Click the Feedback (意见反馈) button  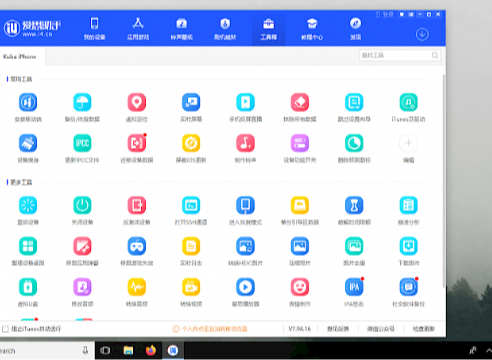click(x=338, y=329)
